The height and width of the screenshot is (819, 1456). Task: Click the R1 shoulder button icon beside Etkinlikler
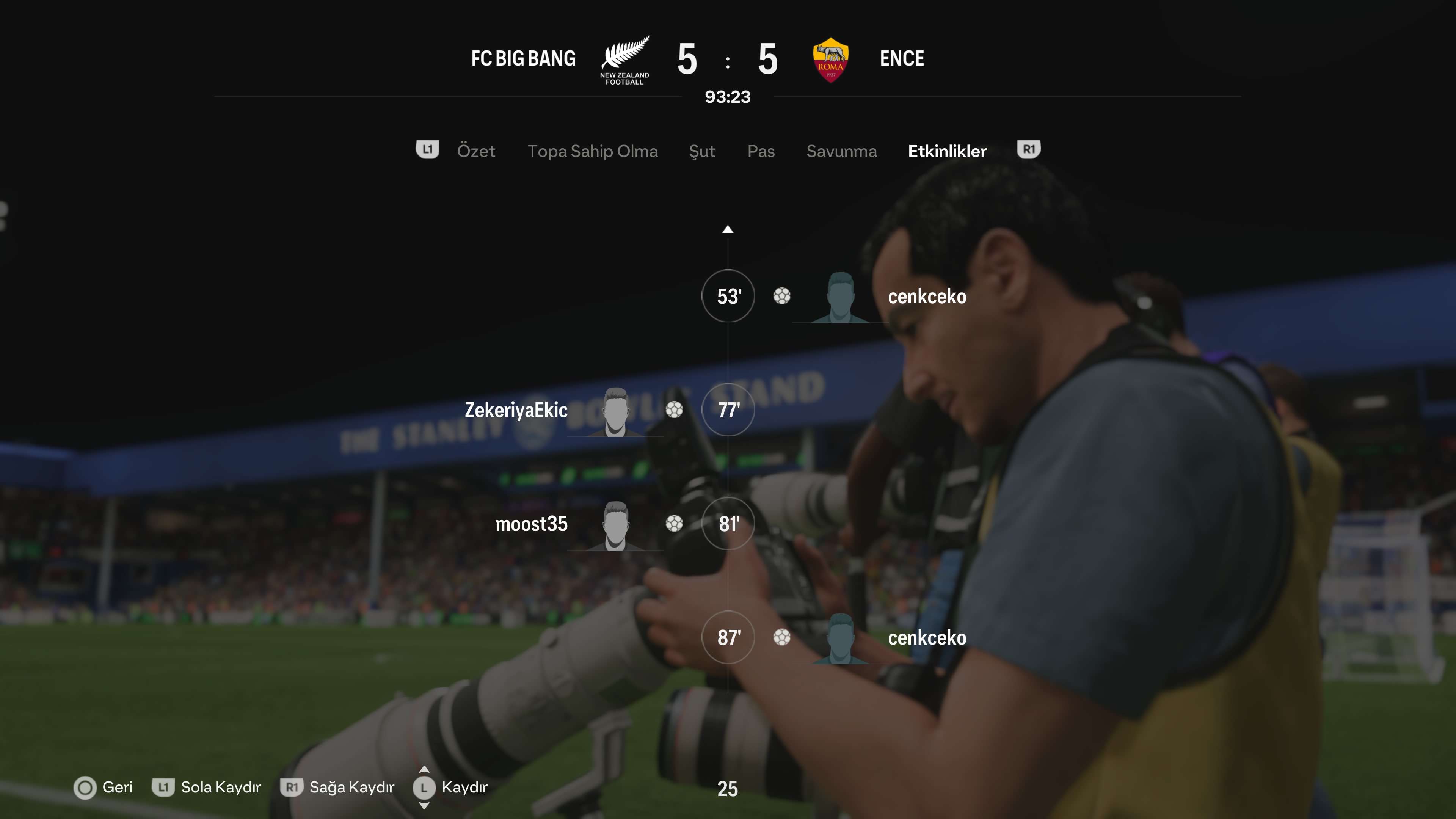pyautogui.click(x=1029, y=150)
